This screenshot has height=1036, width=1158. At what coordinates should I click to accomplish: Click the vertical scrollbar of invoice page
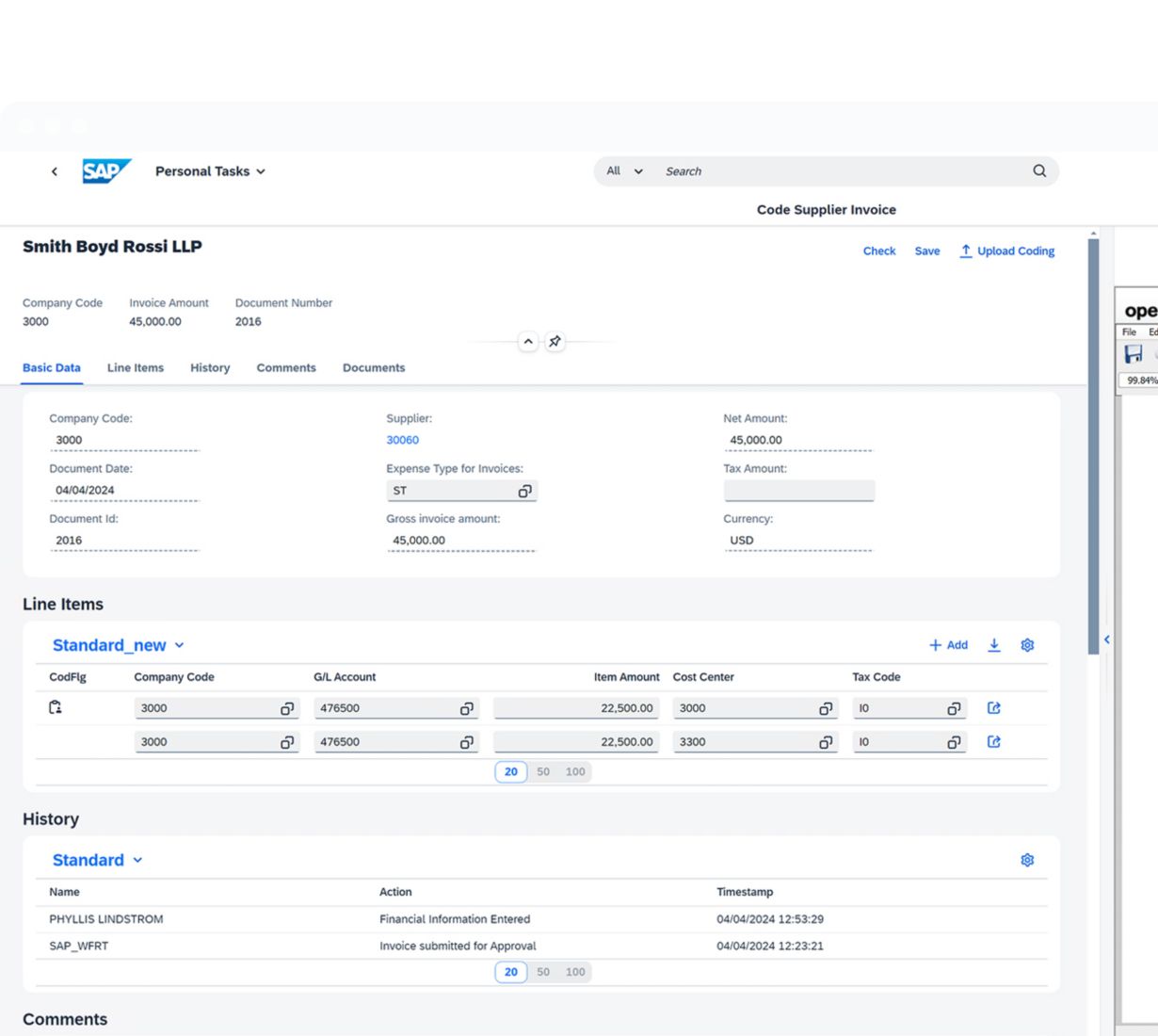click(1093, 443)
